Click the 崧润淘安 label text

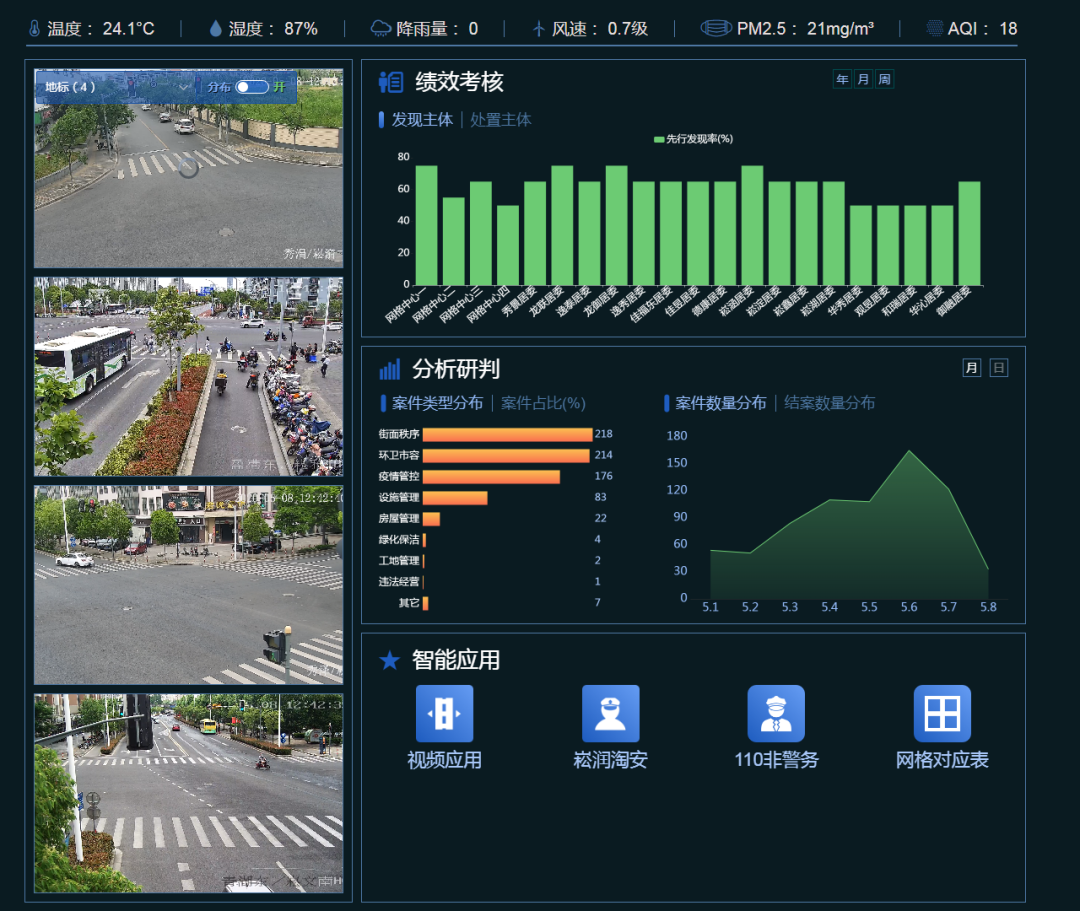(x=610, y=760)
